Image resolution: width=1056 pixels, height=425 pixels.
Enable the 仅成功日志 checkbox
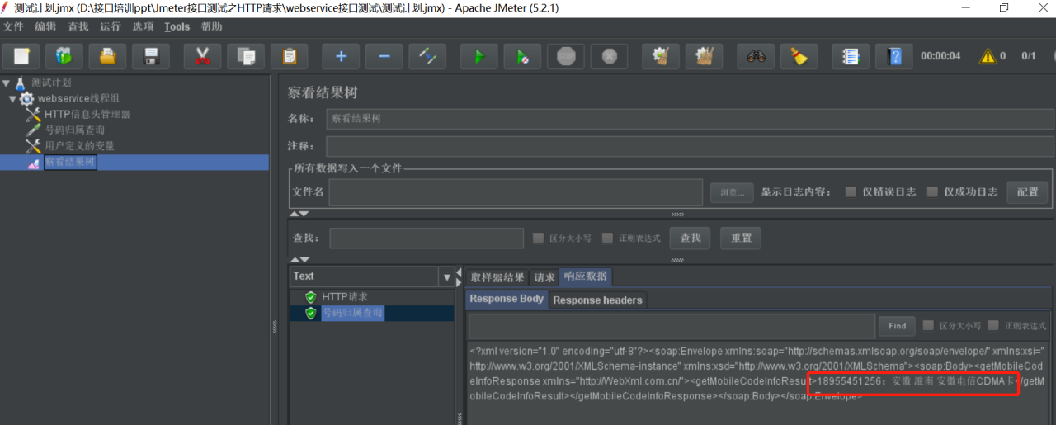click(x=932, y=192)
